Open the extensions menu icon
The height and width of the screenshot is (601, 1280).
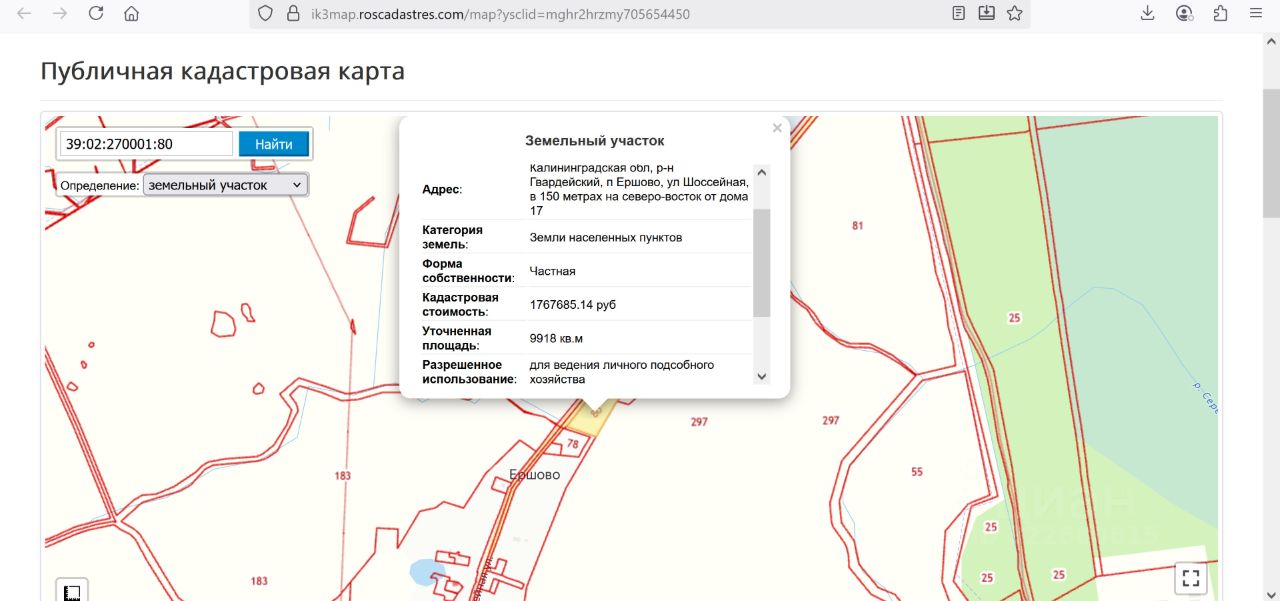(x=1220, y=14)
